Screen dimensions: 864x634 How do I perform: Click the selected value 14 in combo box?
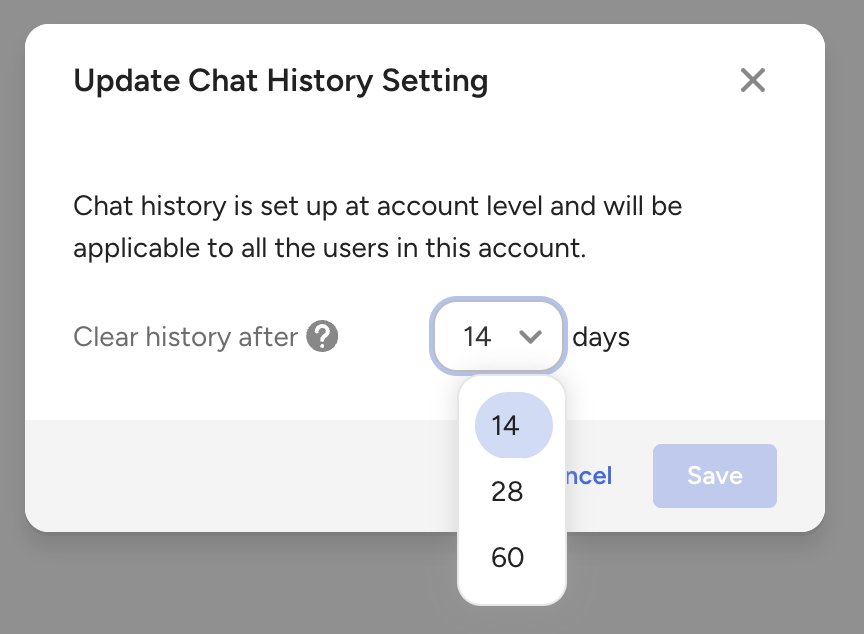pyautogui.click(x=477, y=337)
